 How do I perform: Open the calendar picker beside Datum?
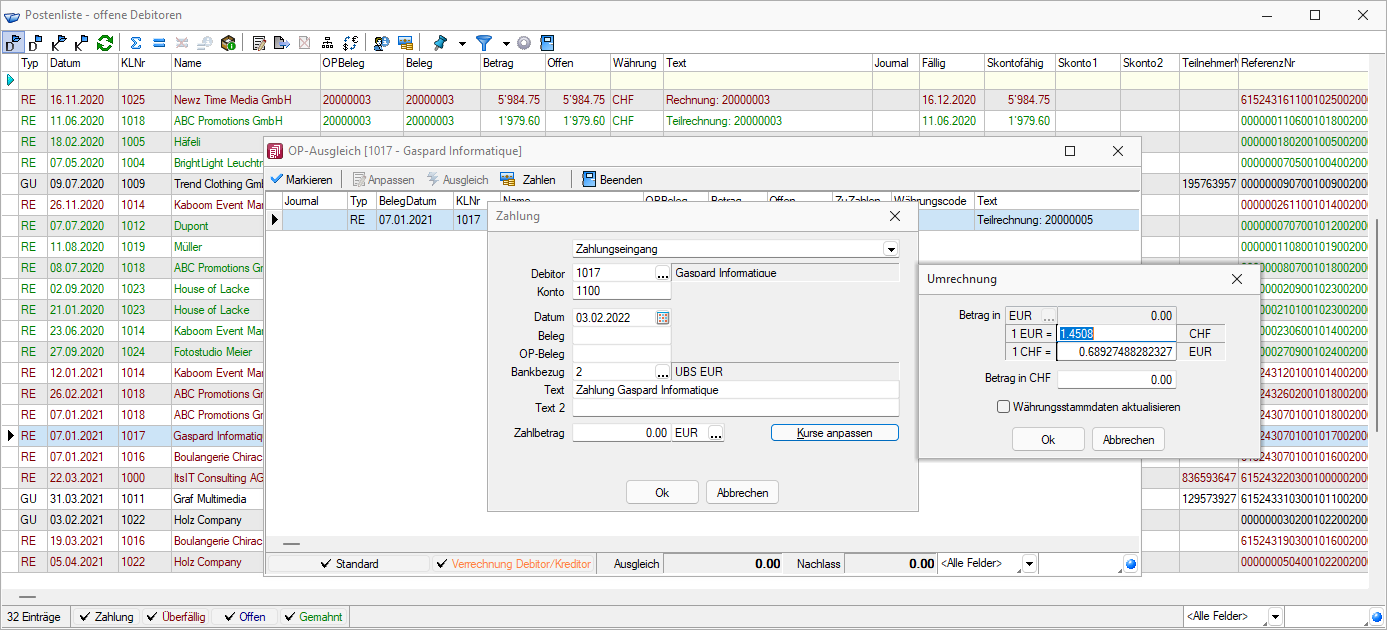point(662,317)
